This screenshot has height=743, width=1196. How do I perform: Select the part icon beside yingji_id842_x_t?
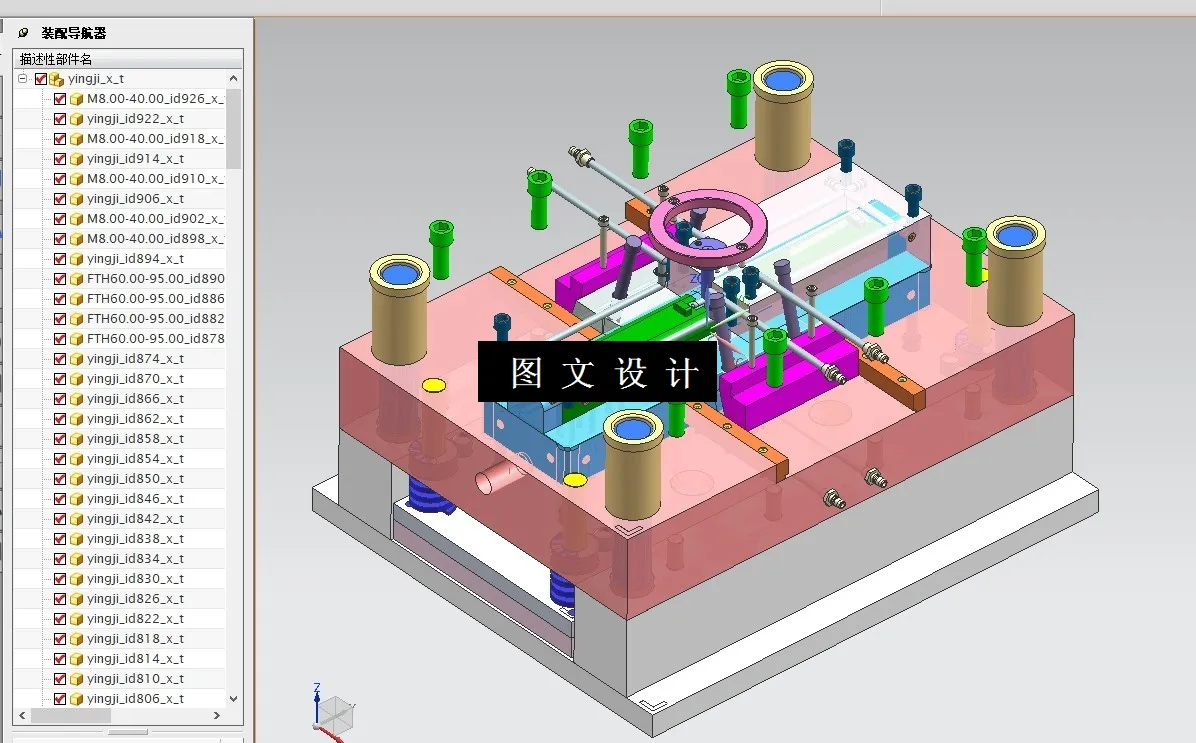76,518
